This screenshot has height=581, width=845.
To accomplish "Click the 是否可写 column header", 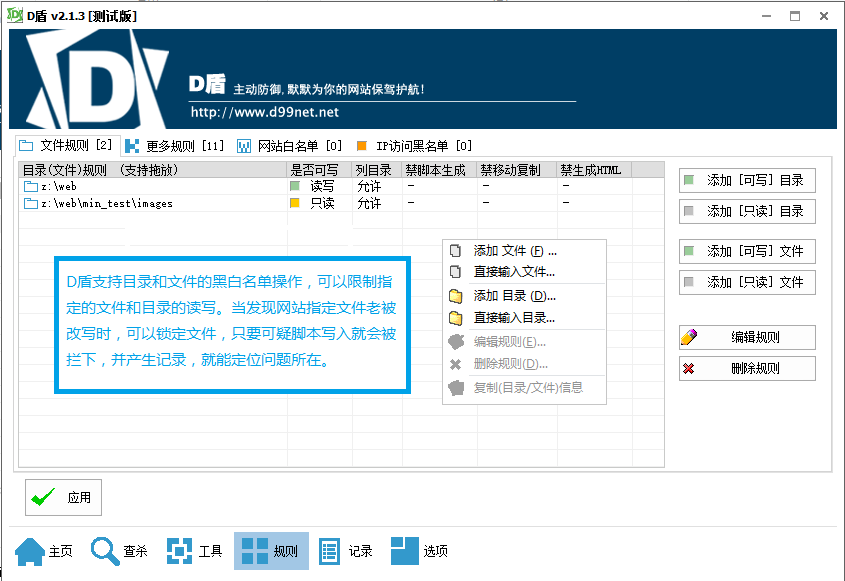I will tap(319, 170).
